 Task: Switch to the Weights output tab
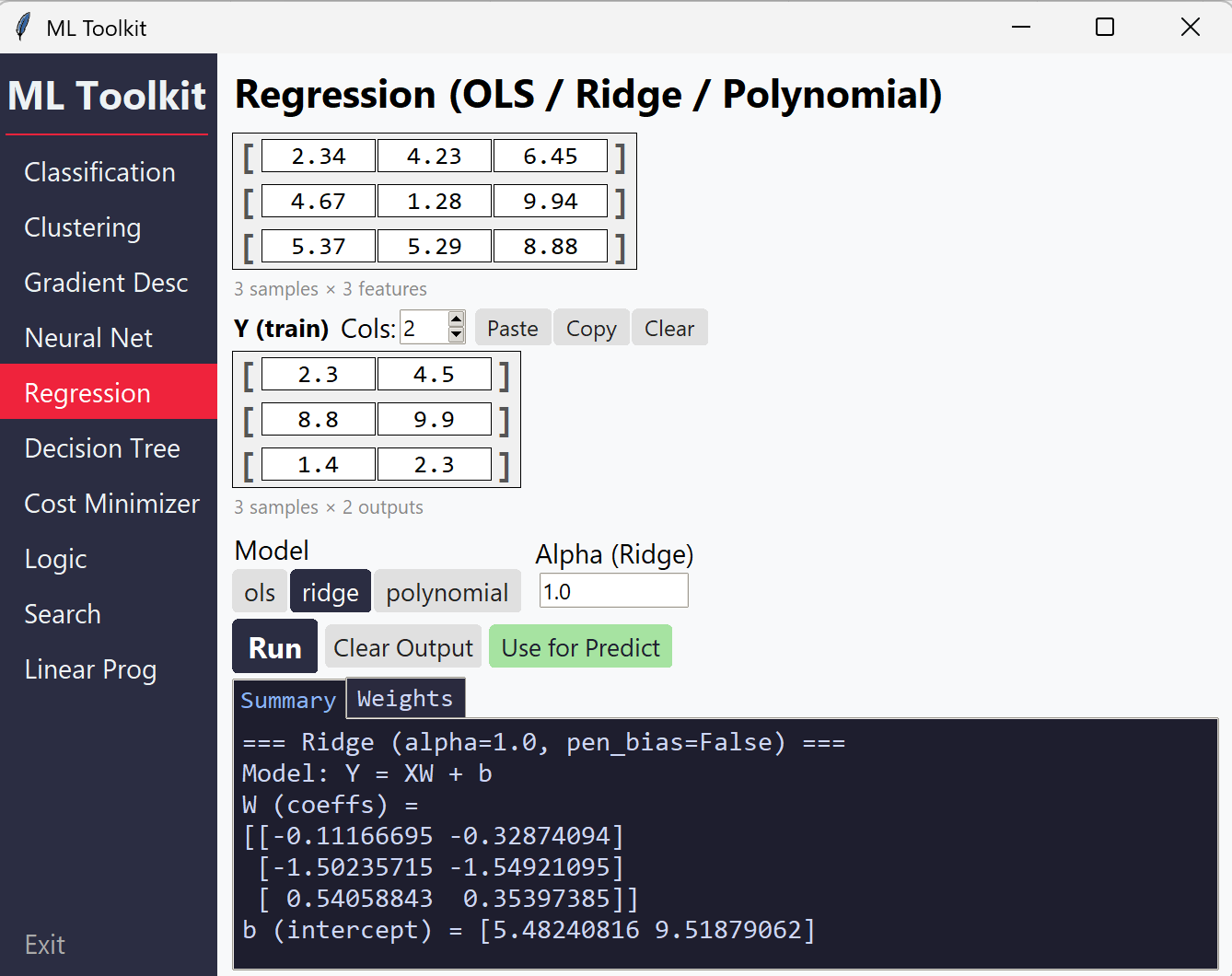pyautogui.click(x=405, y=699)
